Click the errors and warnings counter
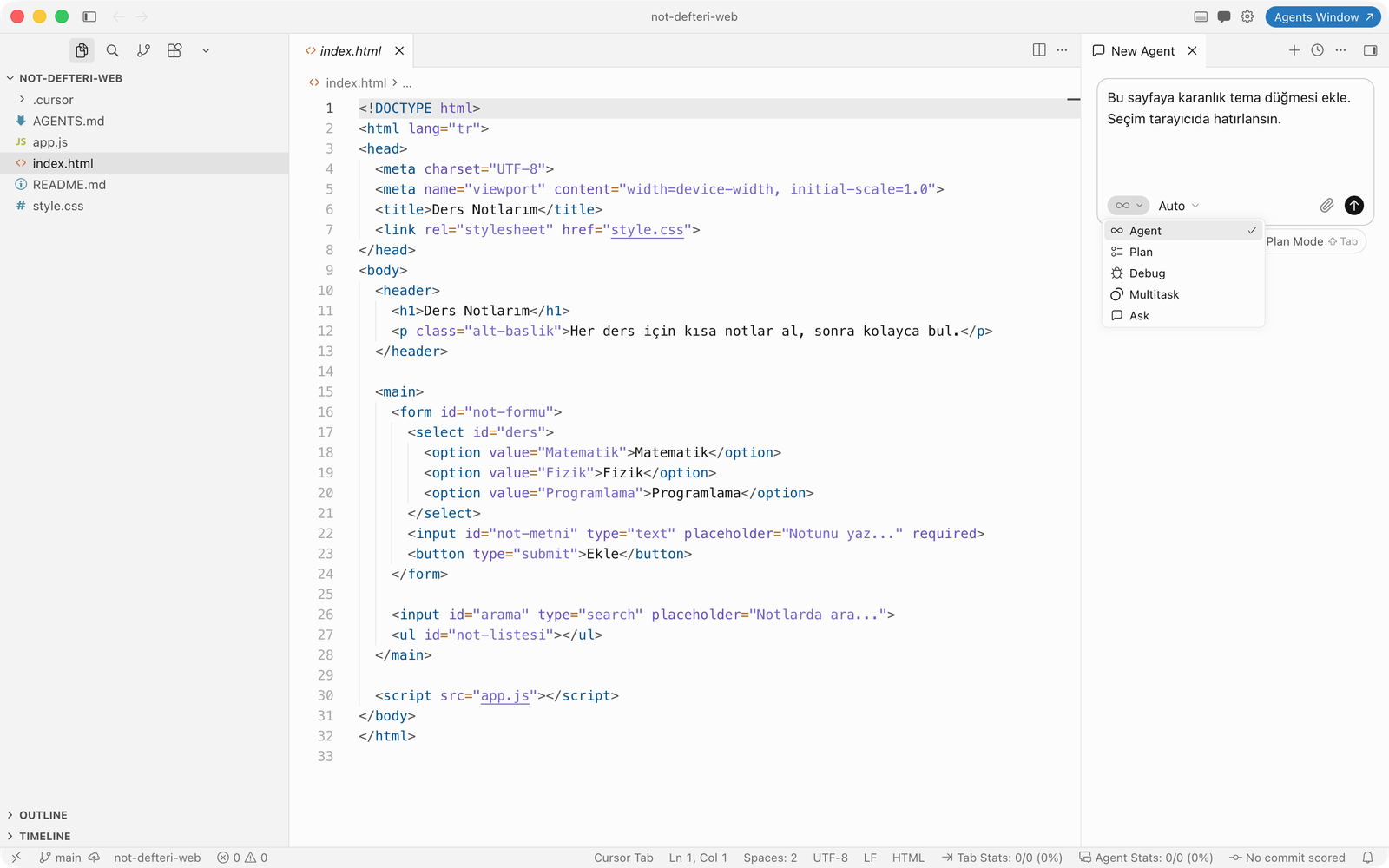1389x868 pixels. pos(242,858)
